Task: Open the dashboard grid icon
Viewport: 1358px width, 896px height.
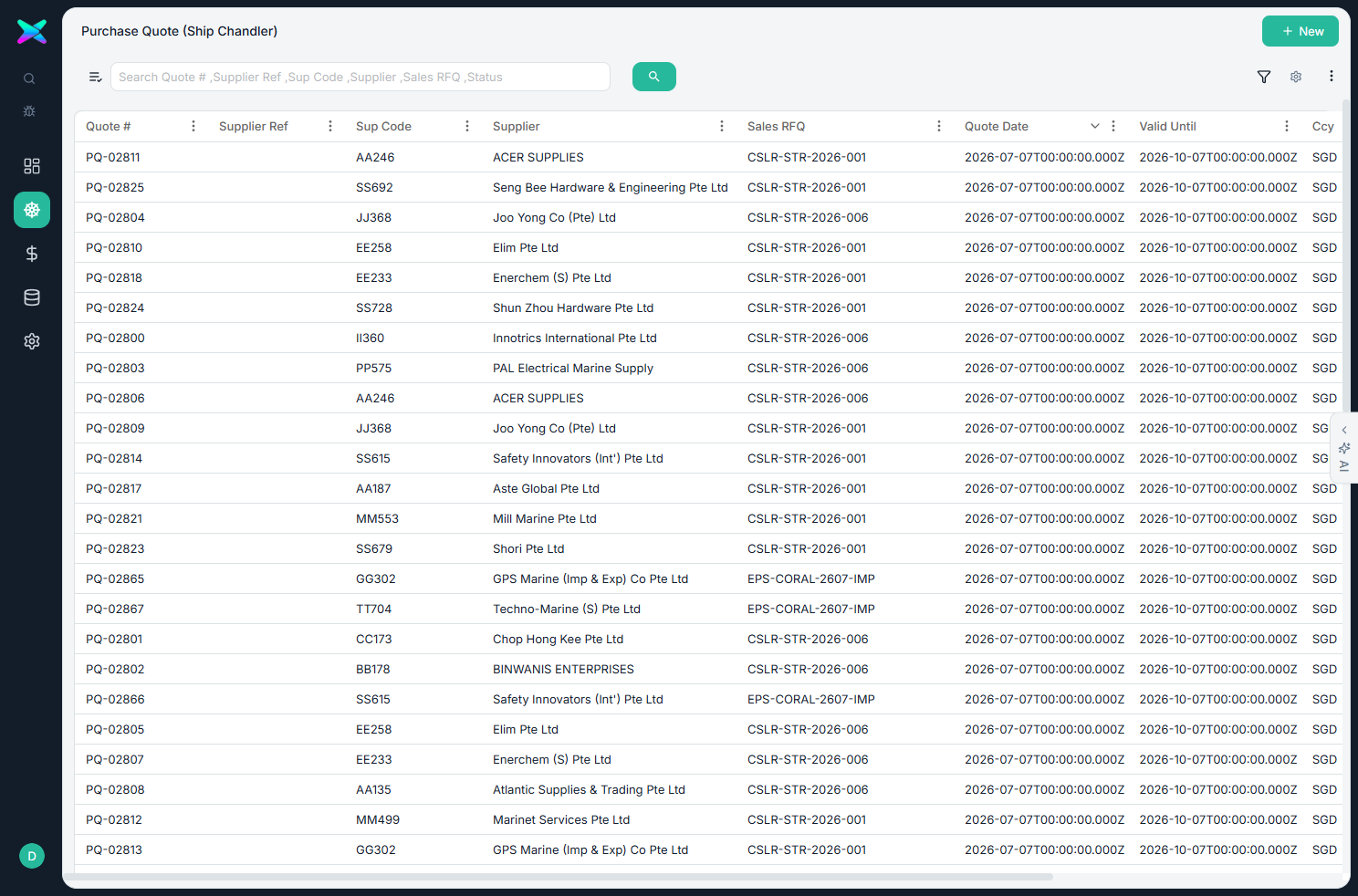Action: coord(32,166)
